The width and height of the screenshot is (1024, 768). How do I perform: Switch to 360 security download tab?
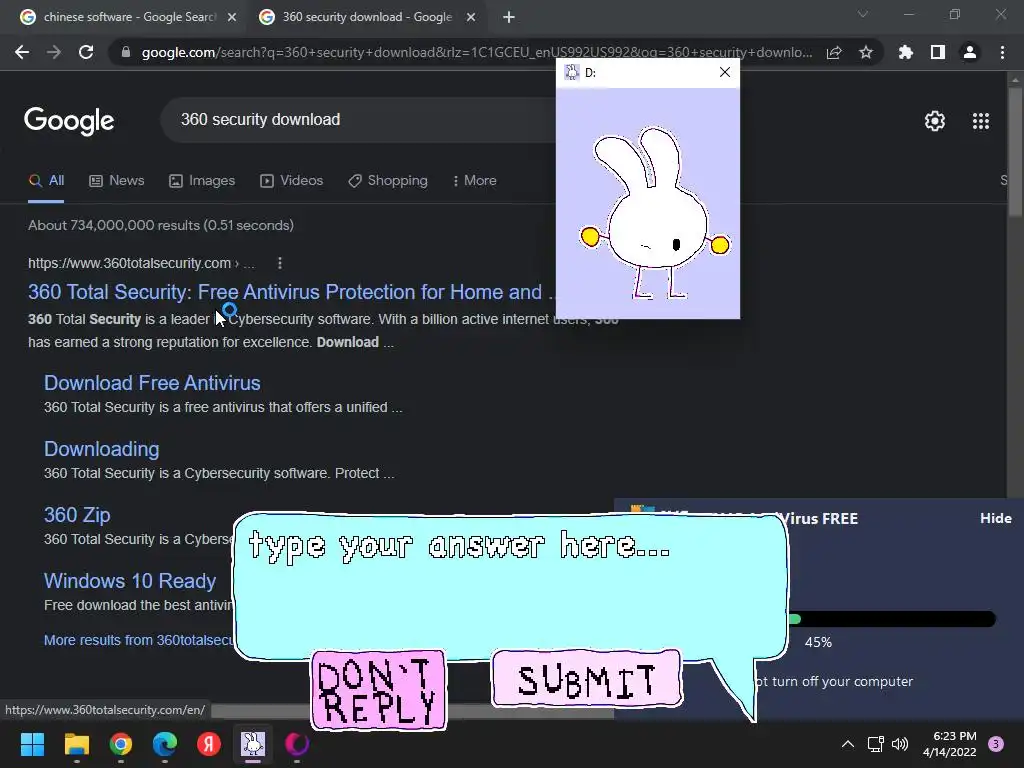(368, 18)
